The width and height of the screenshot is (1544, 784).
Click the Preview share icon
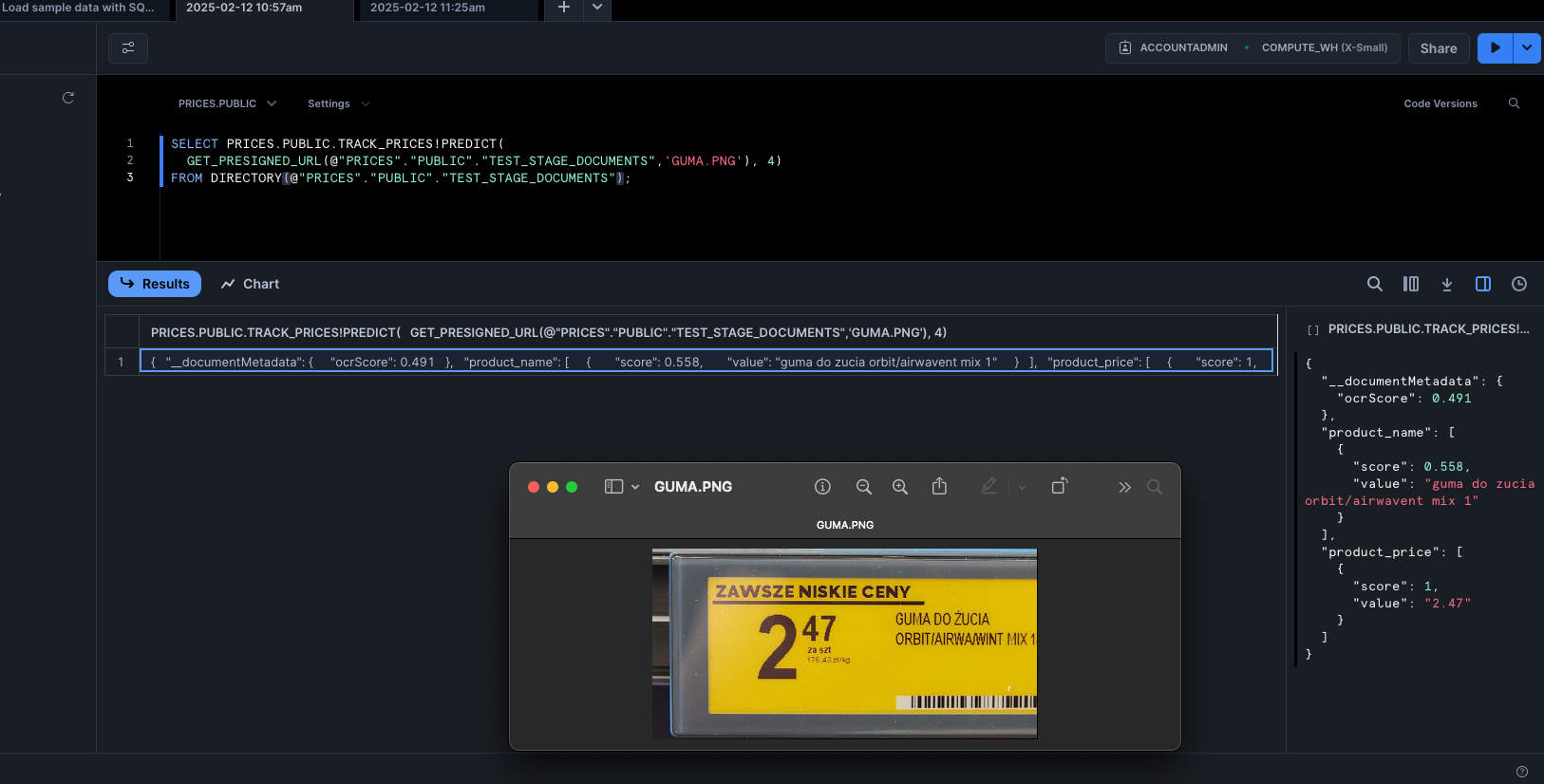pyautogui.click(x=939, y=486)
